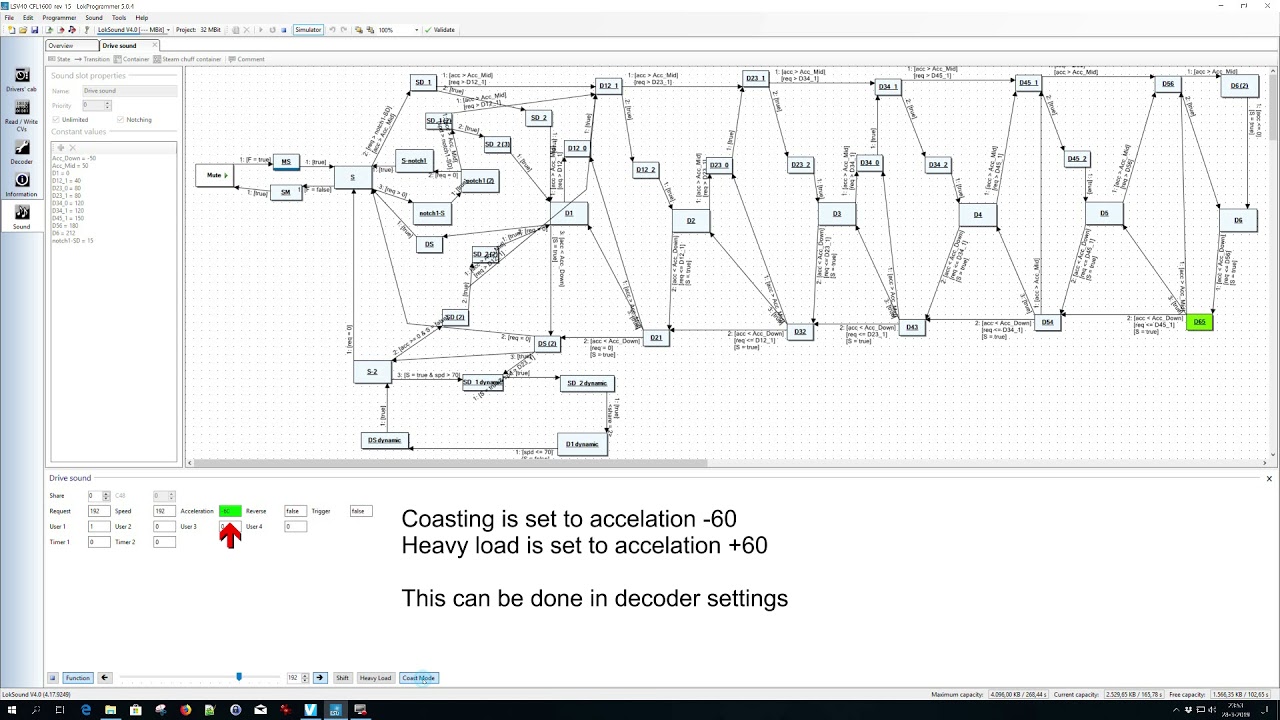Open the Sound menu
Screen dimensions: 1280x720
(94, 17)
